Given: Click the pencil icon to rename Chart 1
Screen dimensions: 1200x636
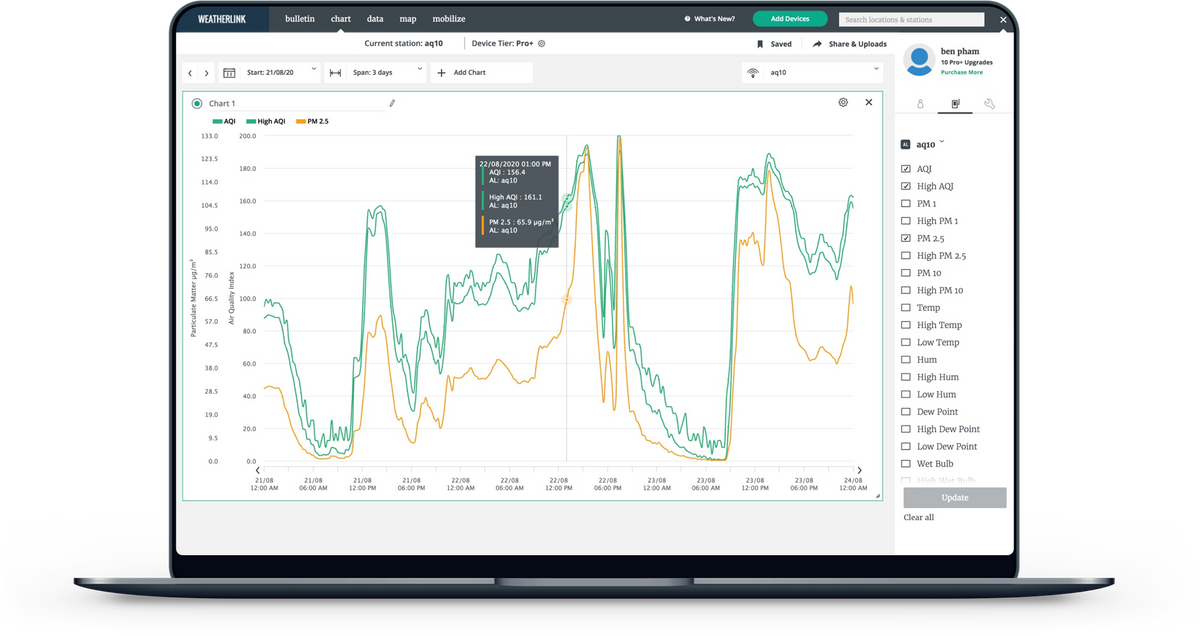Looking at the screenshot, I should pos(392,103).
